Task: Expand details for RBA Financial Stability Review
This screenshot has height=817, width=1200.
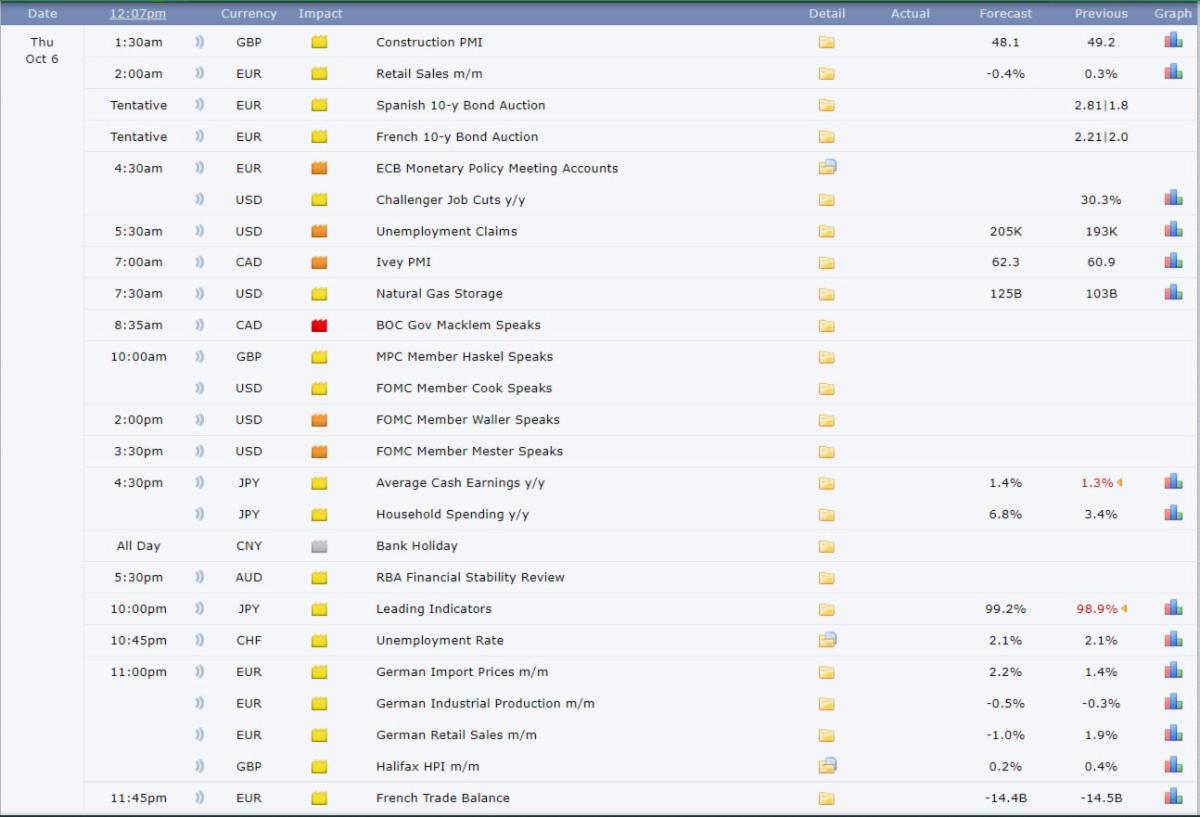Action: coord(826,577)
